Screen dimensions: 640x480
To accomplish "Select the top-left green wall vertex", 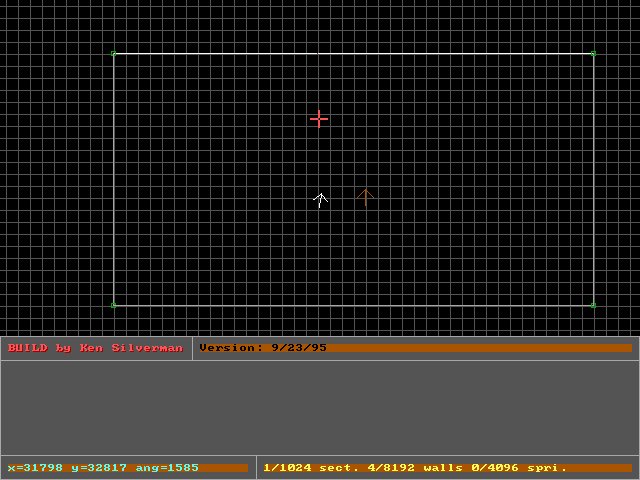I will (113, 53).
